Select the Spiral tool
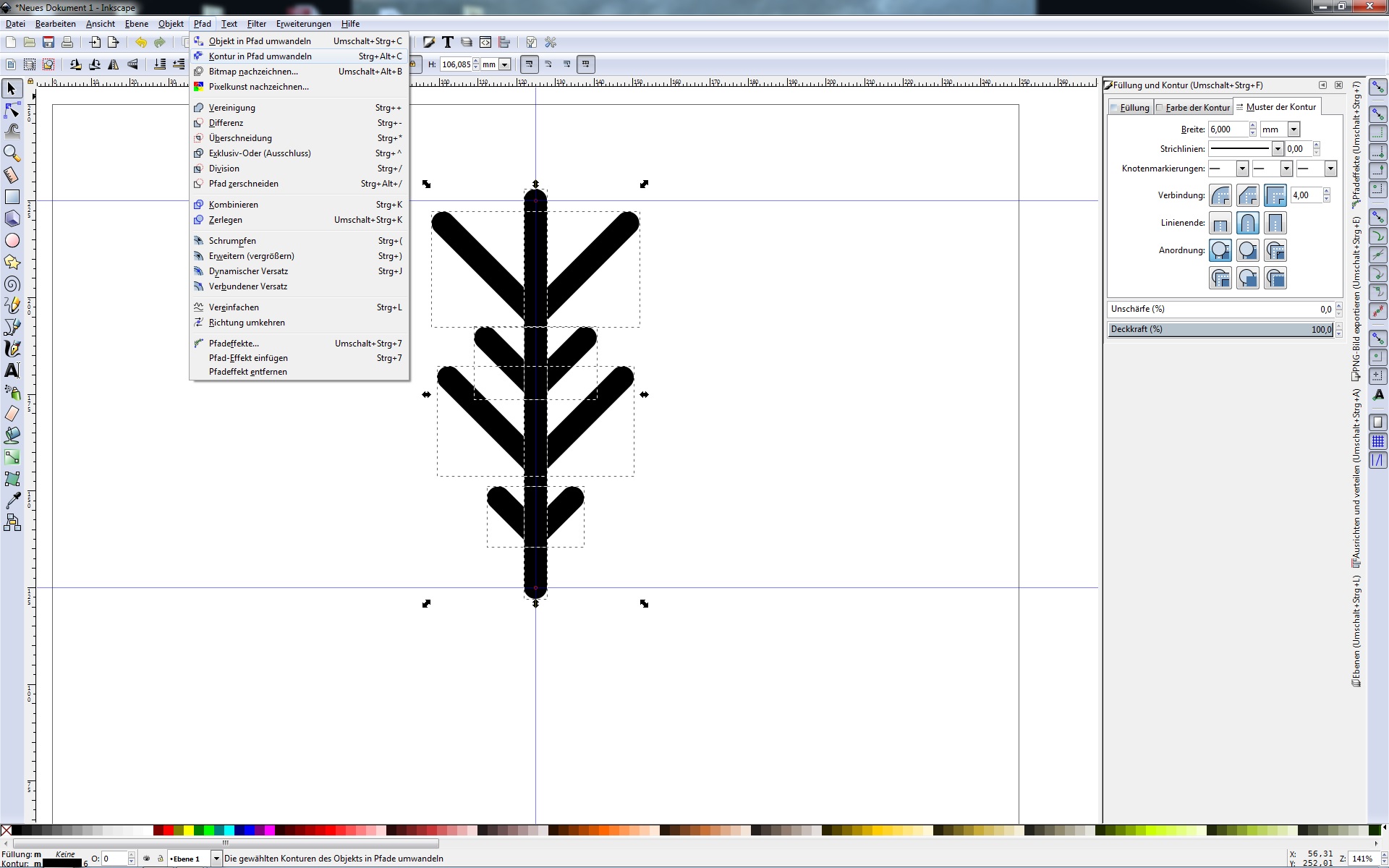1389x868 pixels. coord(12,284)
